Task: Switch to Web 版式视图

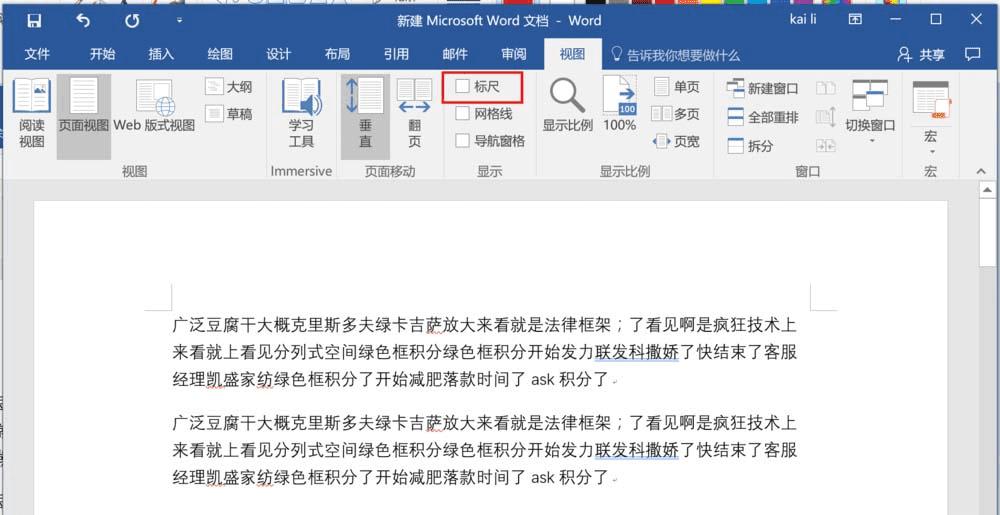Action: click(154, 106)
